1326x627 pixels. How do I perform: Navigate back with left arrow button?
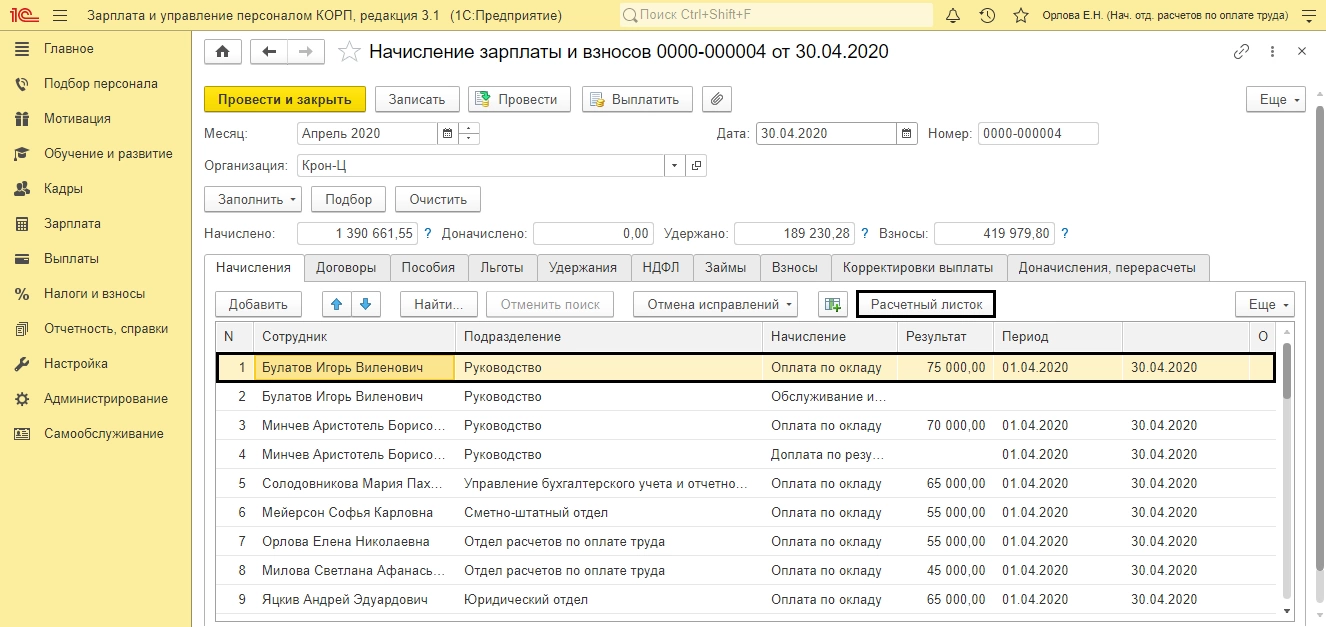(268, 52)
